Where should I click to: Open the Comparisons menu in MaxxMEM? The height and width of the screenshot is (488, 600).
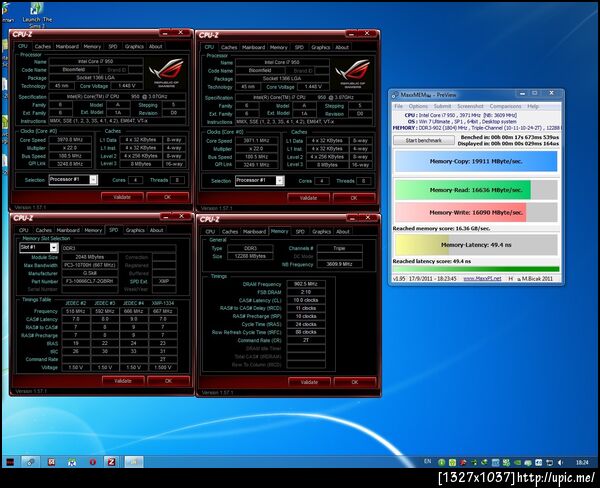(505, 106)
